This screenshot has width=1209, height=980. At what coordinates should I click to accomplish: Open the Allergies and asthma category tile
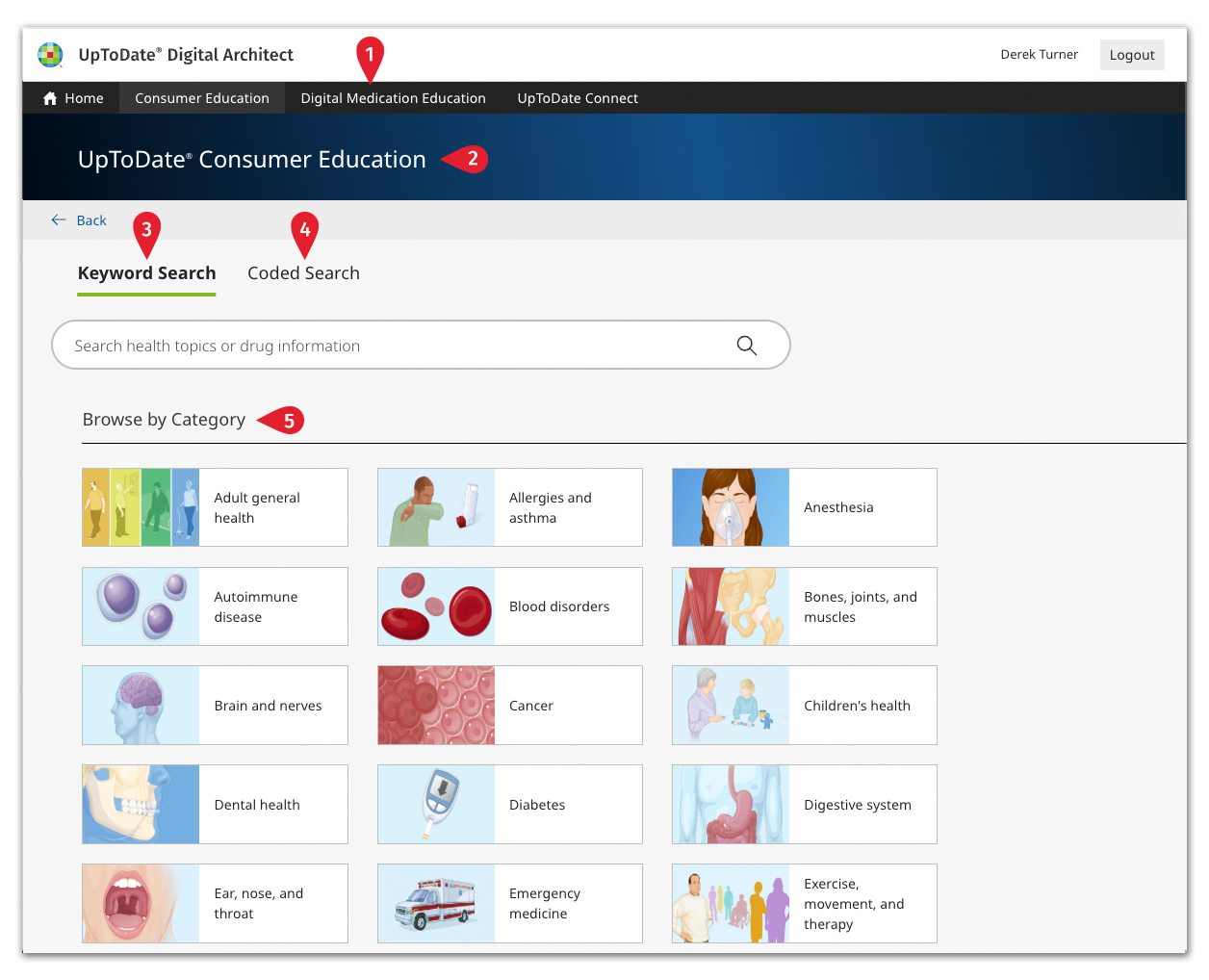509,507
